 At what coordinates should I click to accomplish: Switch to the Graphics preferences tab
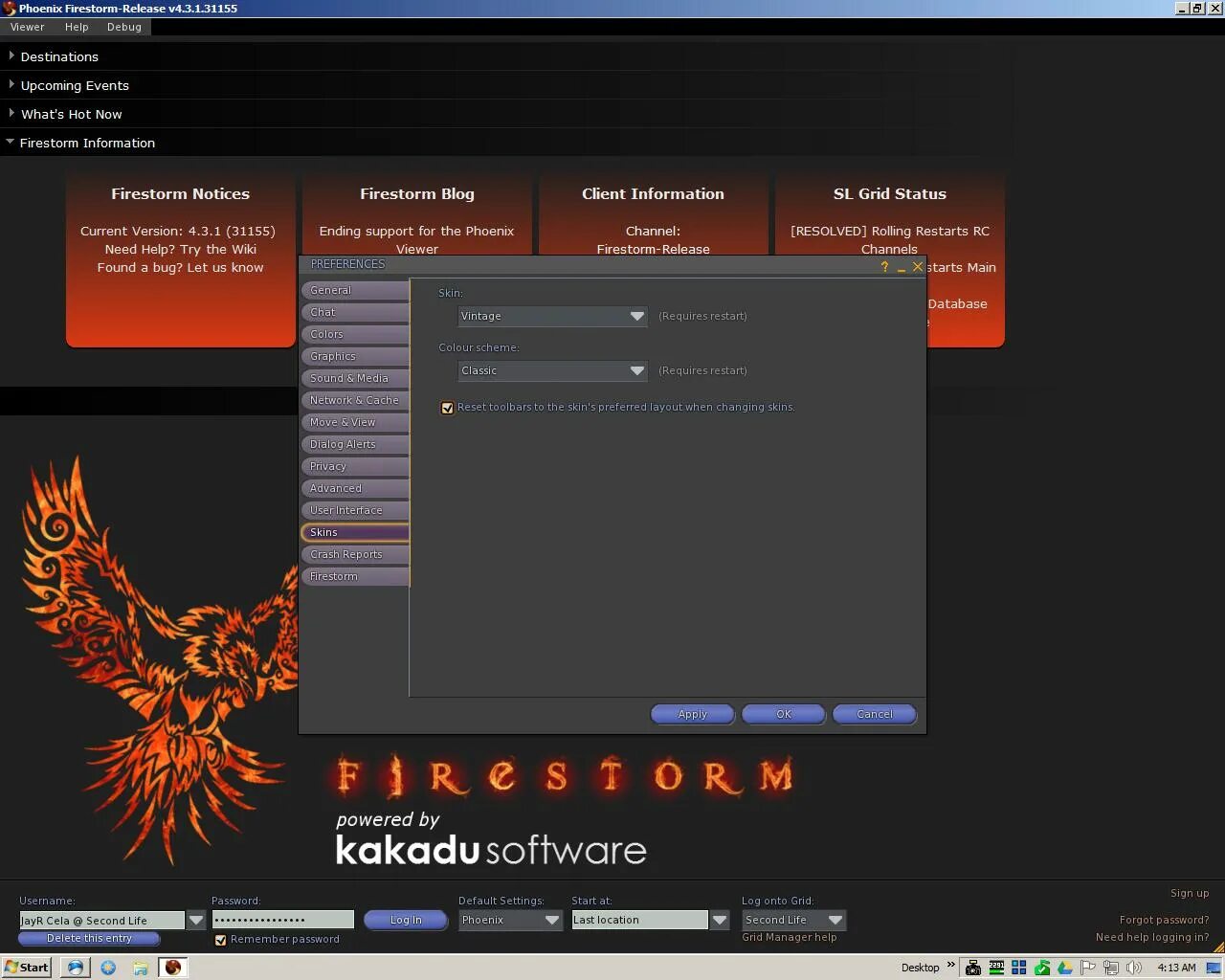pos(355,356)
